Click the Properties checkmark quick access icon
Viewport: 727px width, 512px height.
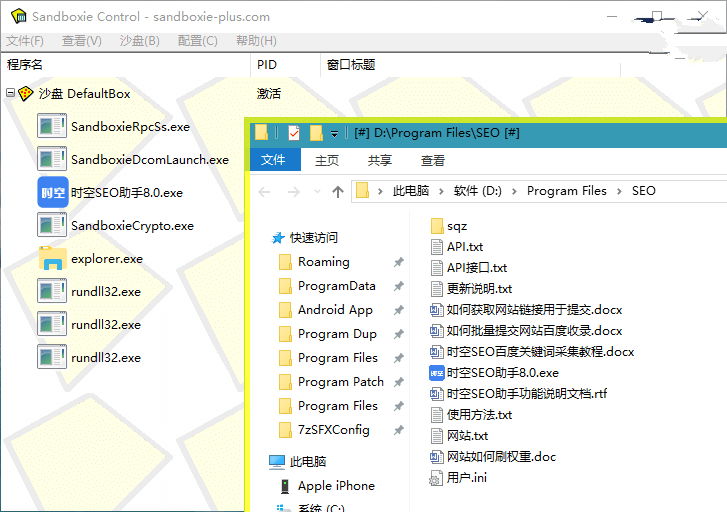pos(294,133)
